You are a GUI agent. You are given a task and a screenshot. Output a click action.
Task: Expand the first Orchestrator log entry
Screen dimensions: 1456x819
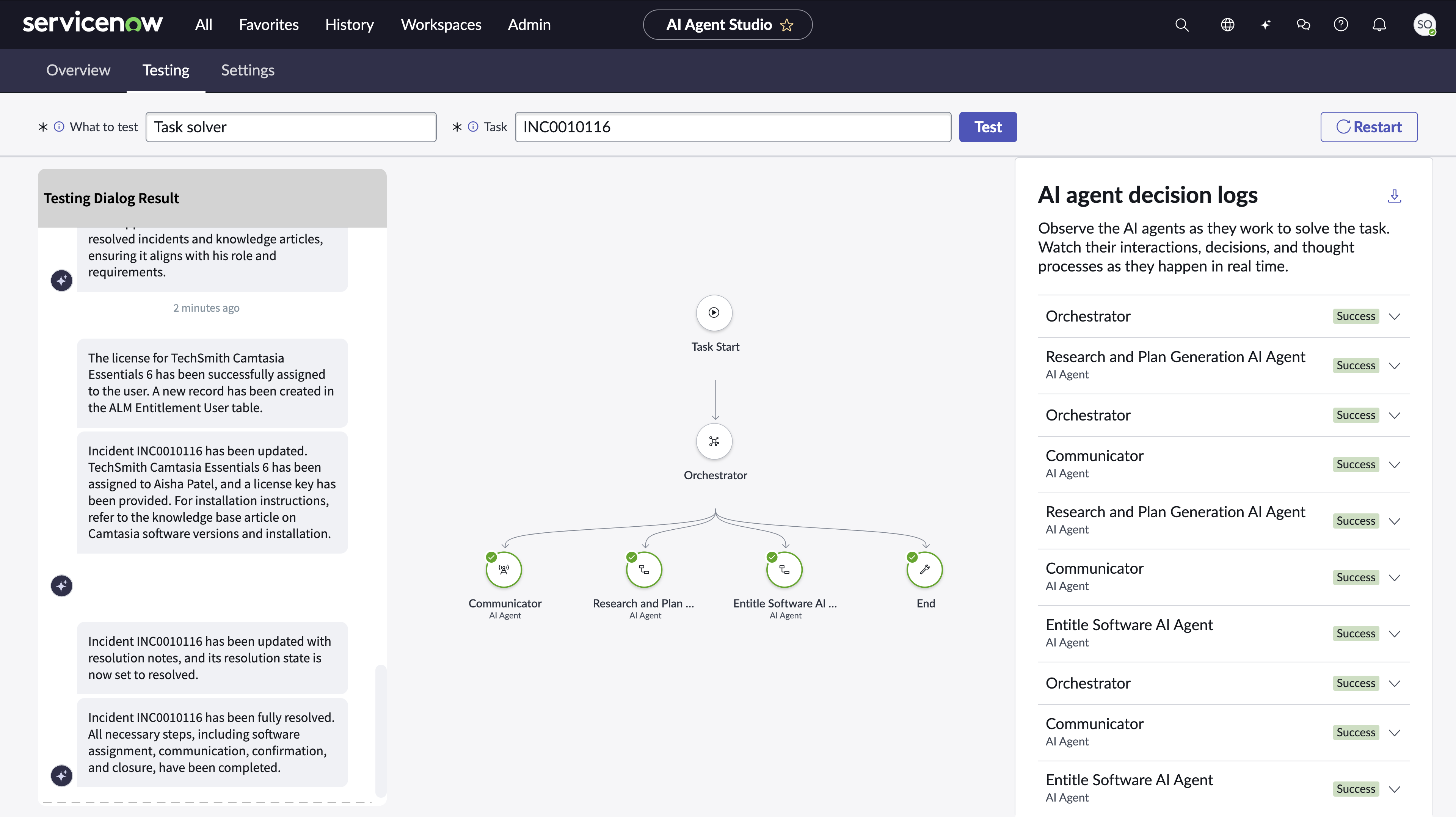[1394, 317]
